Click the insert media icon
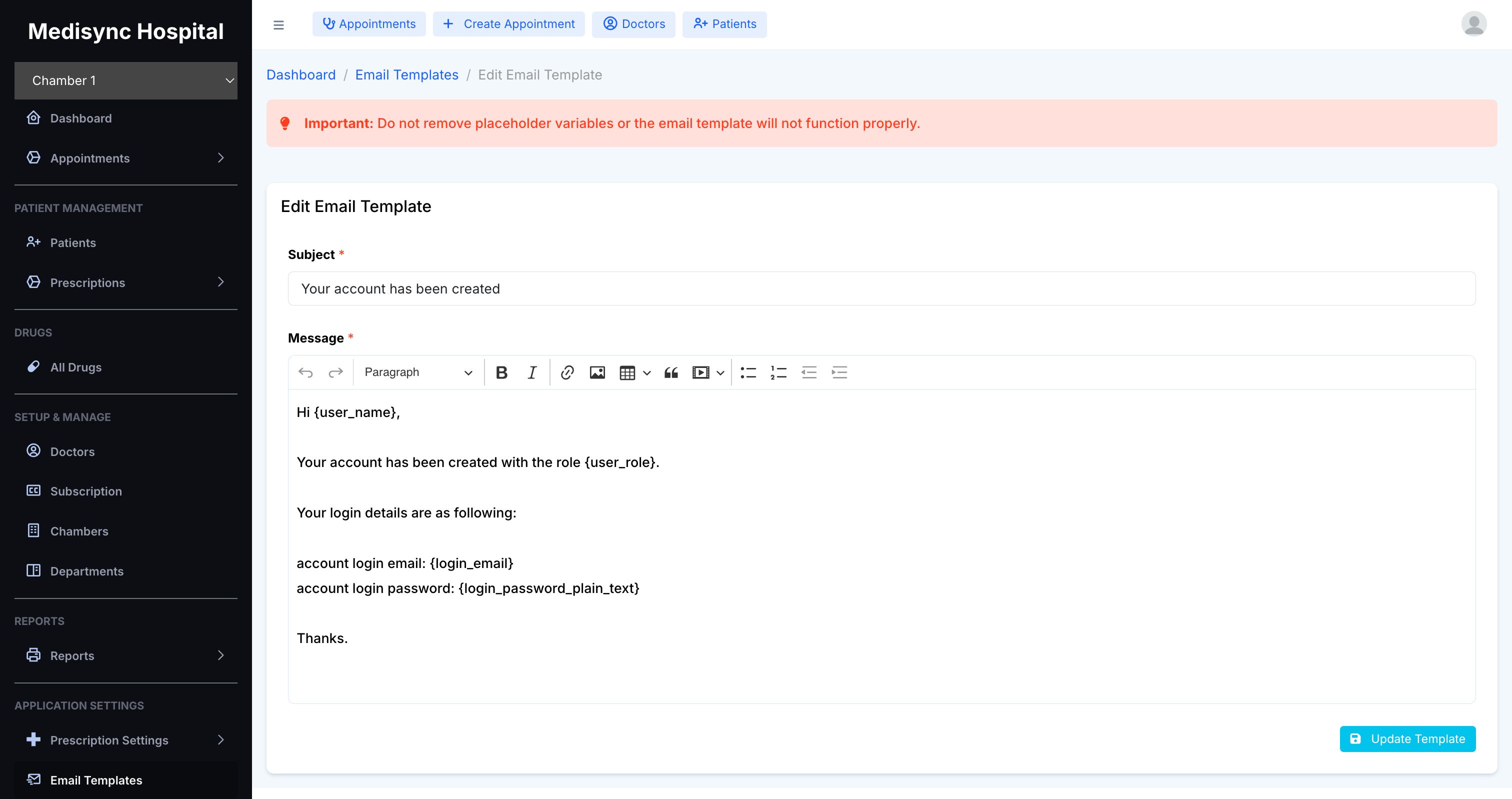The width and height of the screenshot is (1512, 799). (700, 372)
